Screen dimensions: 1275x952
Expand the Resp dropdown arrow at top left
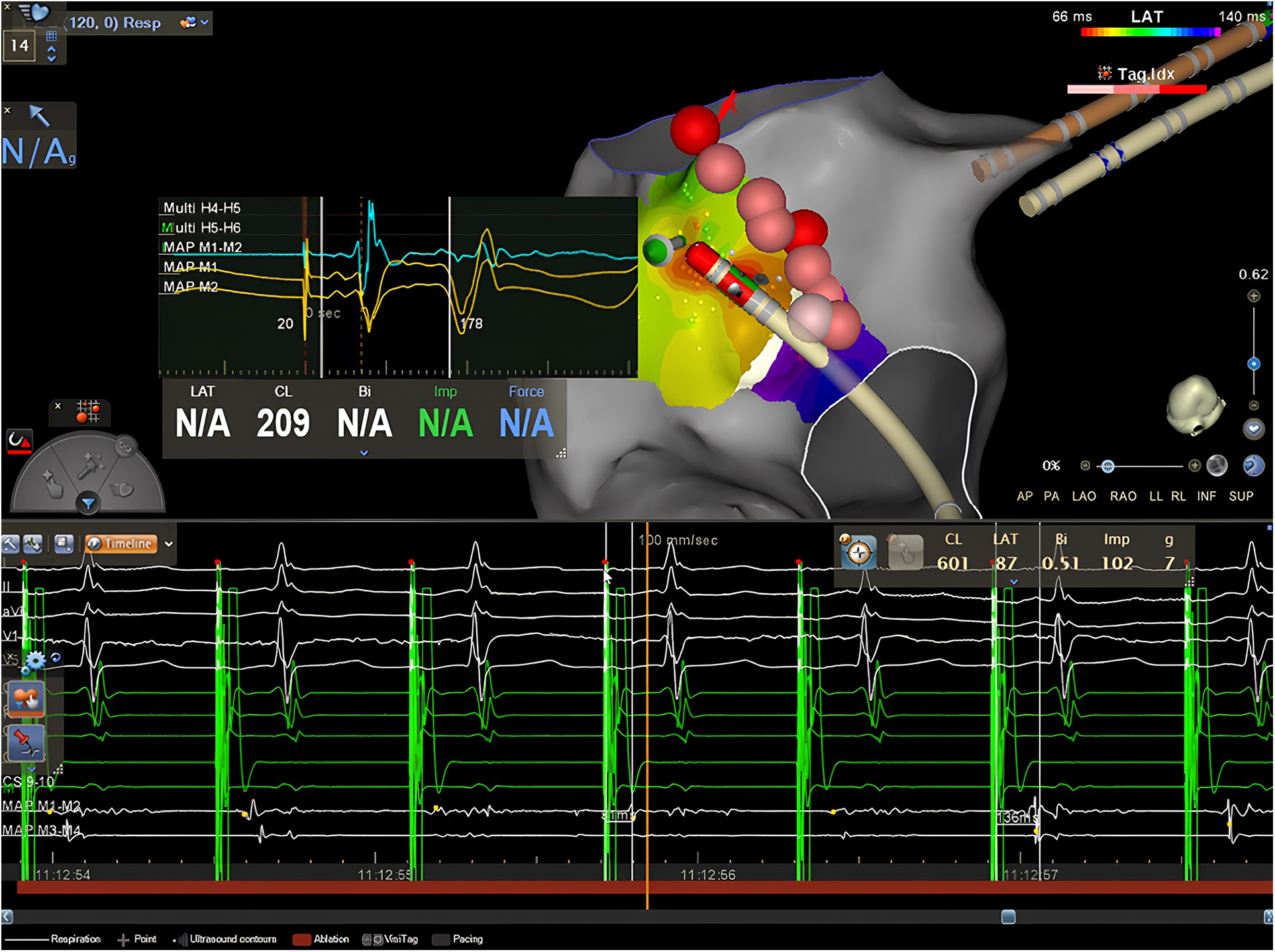(x=205, y=23)
